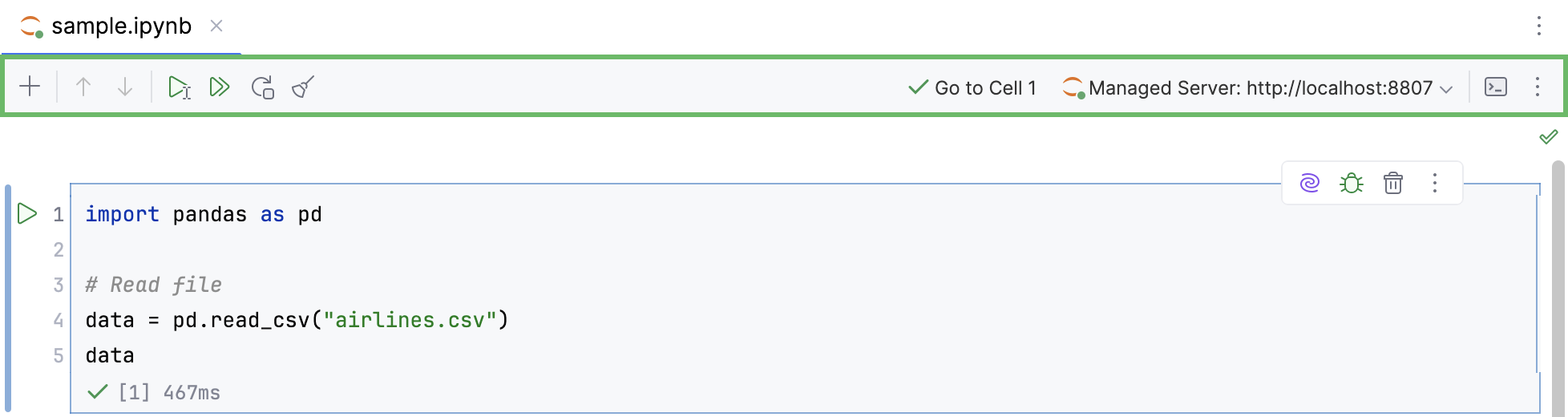Run cell 1 using the gutter play button

pos(27,213)
